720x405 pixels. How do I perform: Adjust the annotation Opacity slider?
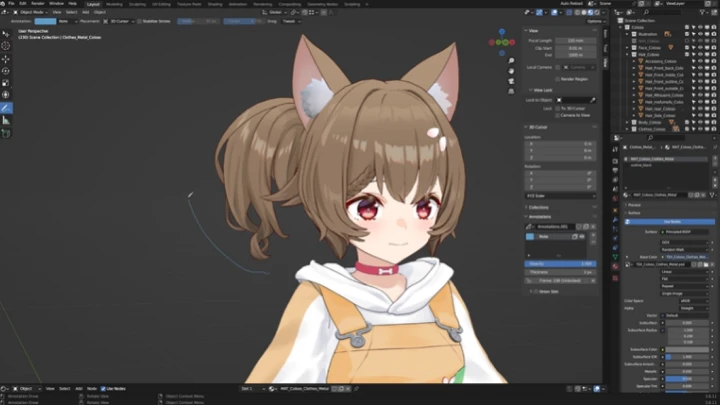tap(560, 264)
